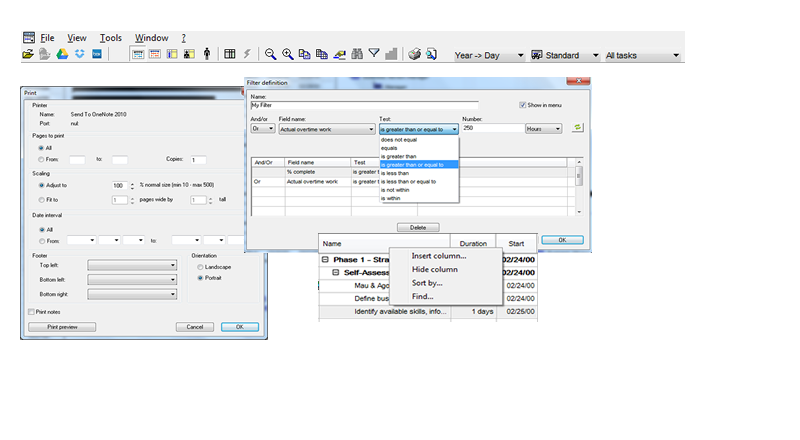The image size is (800, 440).
Task: Click the print preview magnifier icon
Action: click(432, 54)
